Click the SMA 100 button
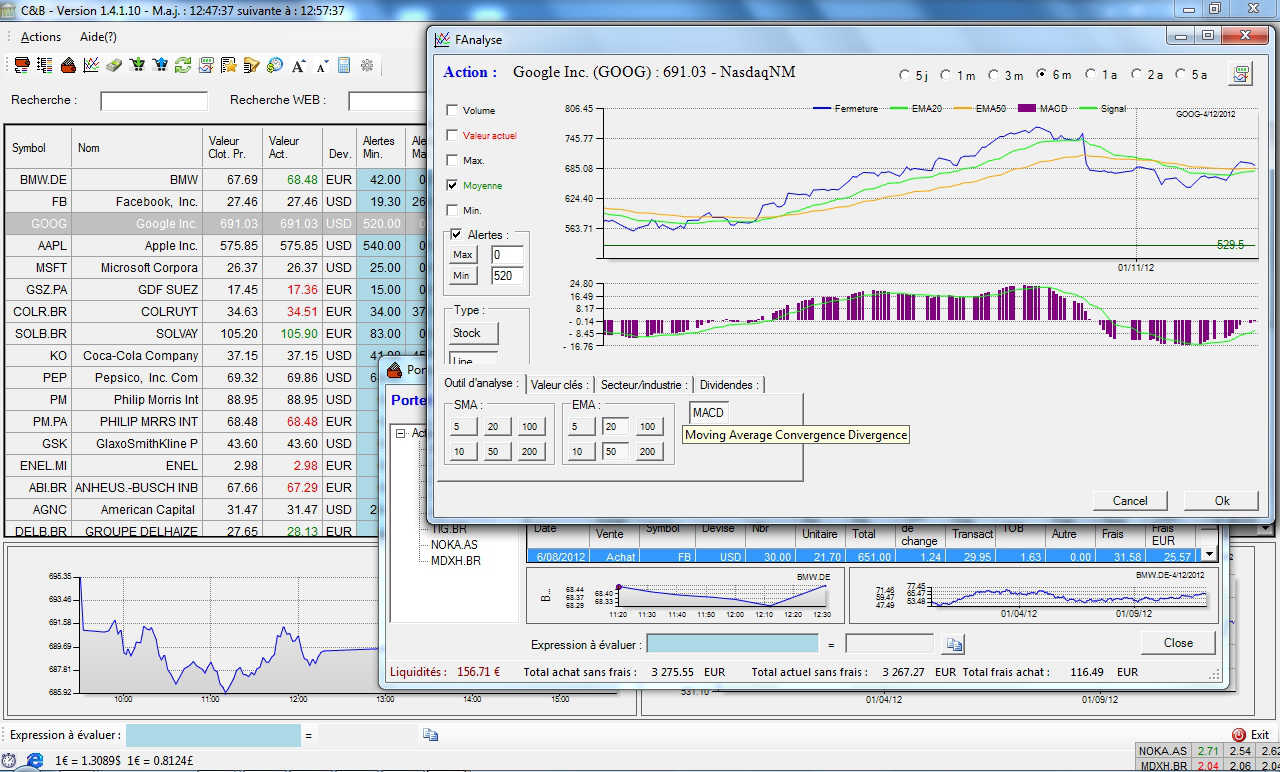The height and width of the screenshot is (772, 1280). (530, 427)
